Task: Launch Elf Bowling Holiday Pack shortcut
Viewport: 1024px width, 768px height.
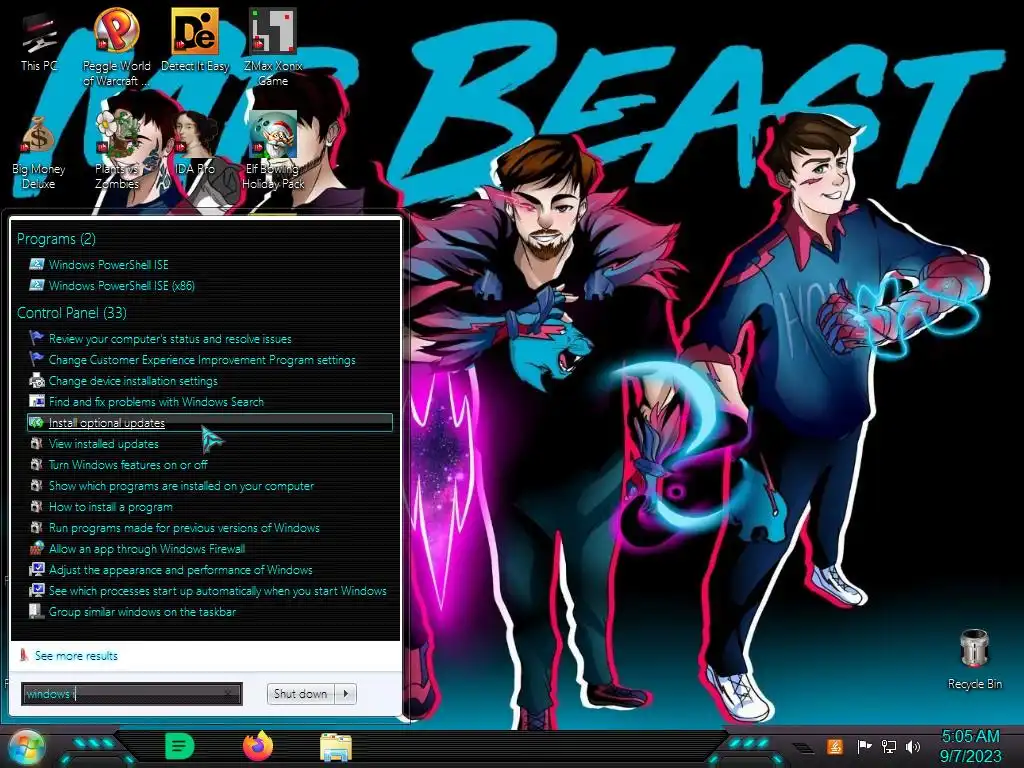Action: pyautogui.click(x=272, y=152)
